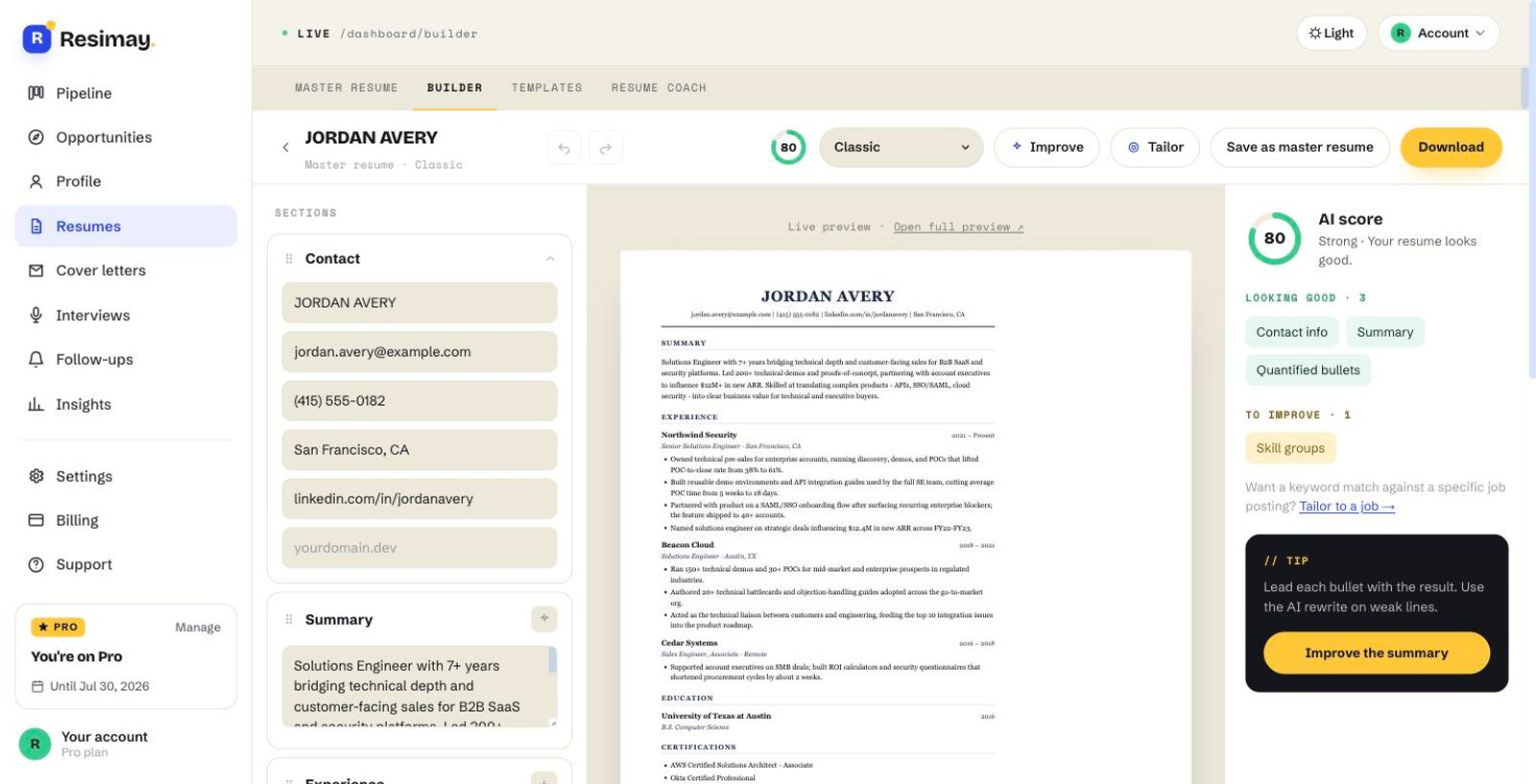Click the score 80 ring in toolbar

tap(788, 148)
